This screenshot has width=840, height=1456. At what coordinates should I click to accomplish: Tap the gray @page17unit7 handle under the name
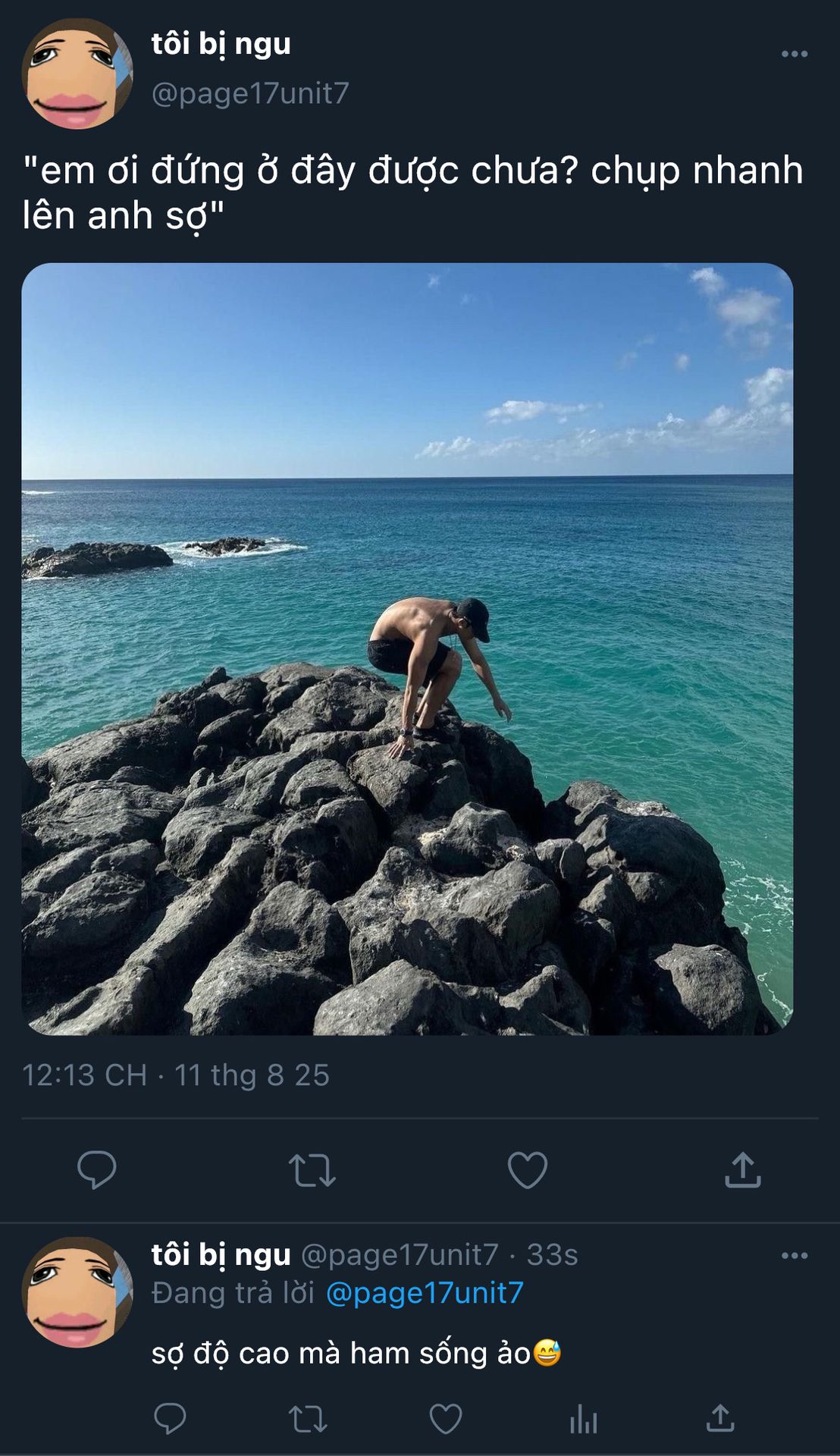pyautogui.click(x=250, y=93)
